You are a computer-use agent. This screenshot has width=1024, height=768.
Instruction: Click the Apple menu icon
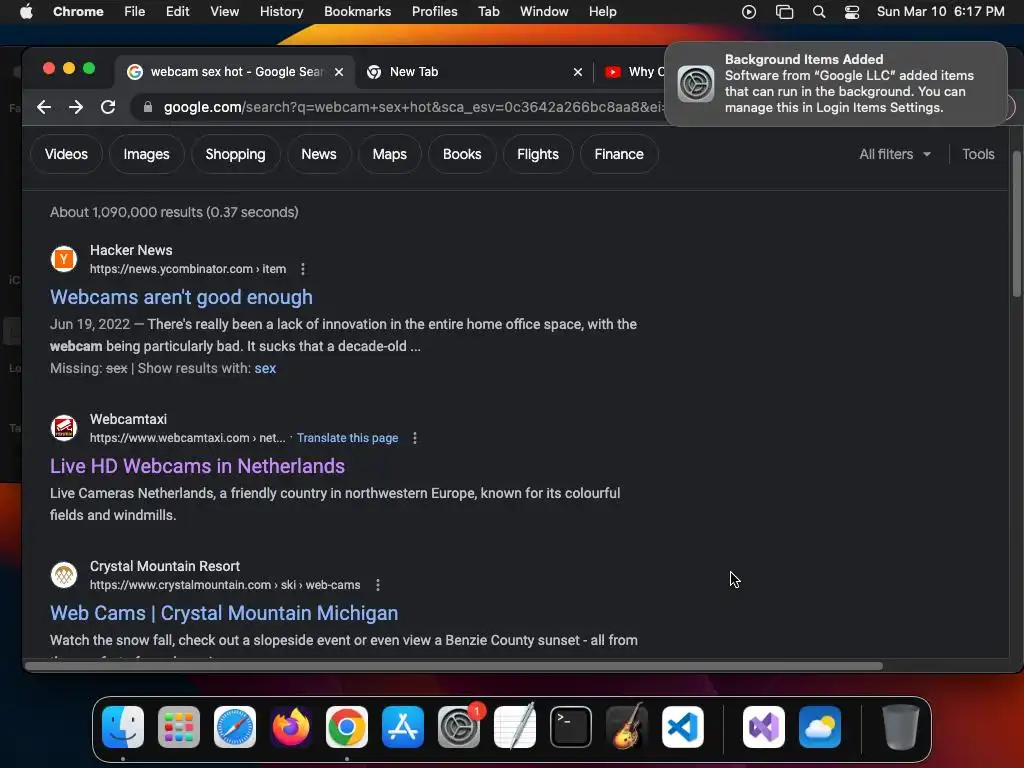26,11
